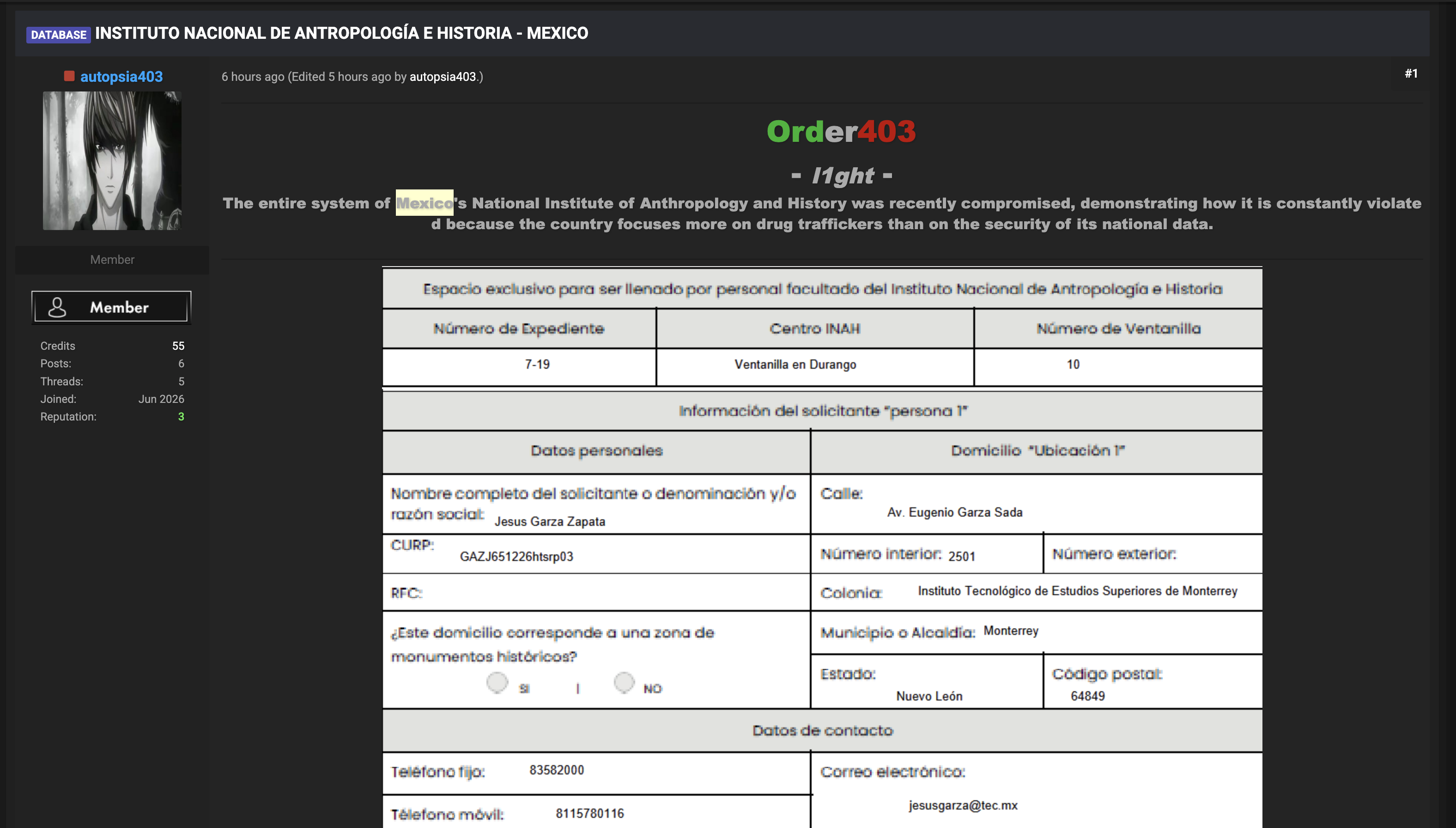Click the email jesusgarza@tec.mx
1456x828 pixels.
tap(963, 805)
